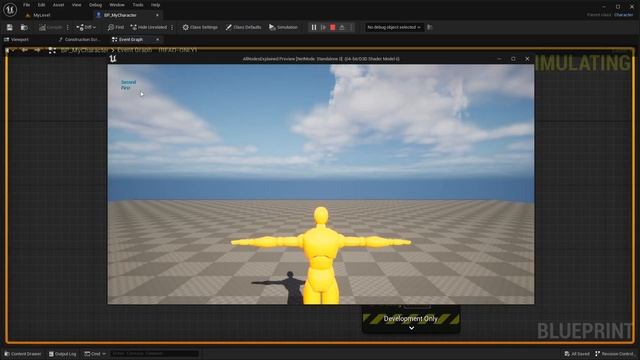This screenshot has height=360, width=640.
Task: Expand the Development Only node chevron
Action: pyautogui.click(x=411, y=328)
